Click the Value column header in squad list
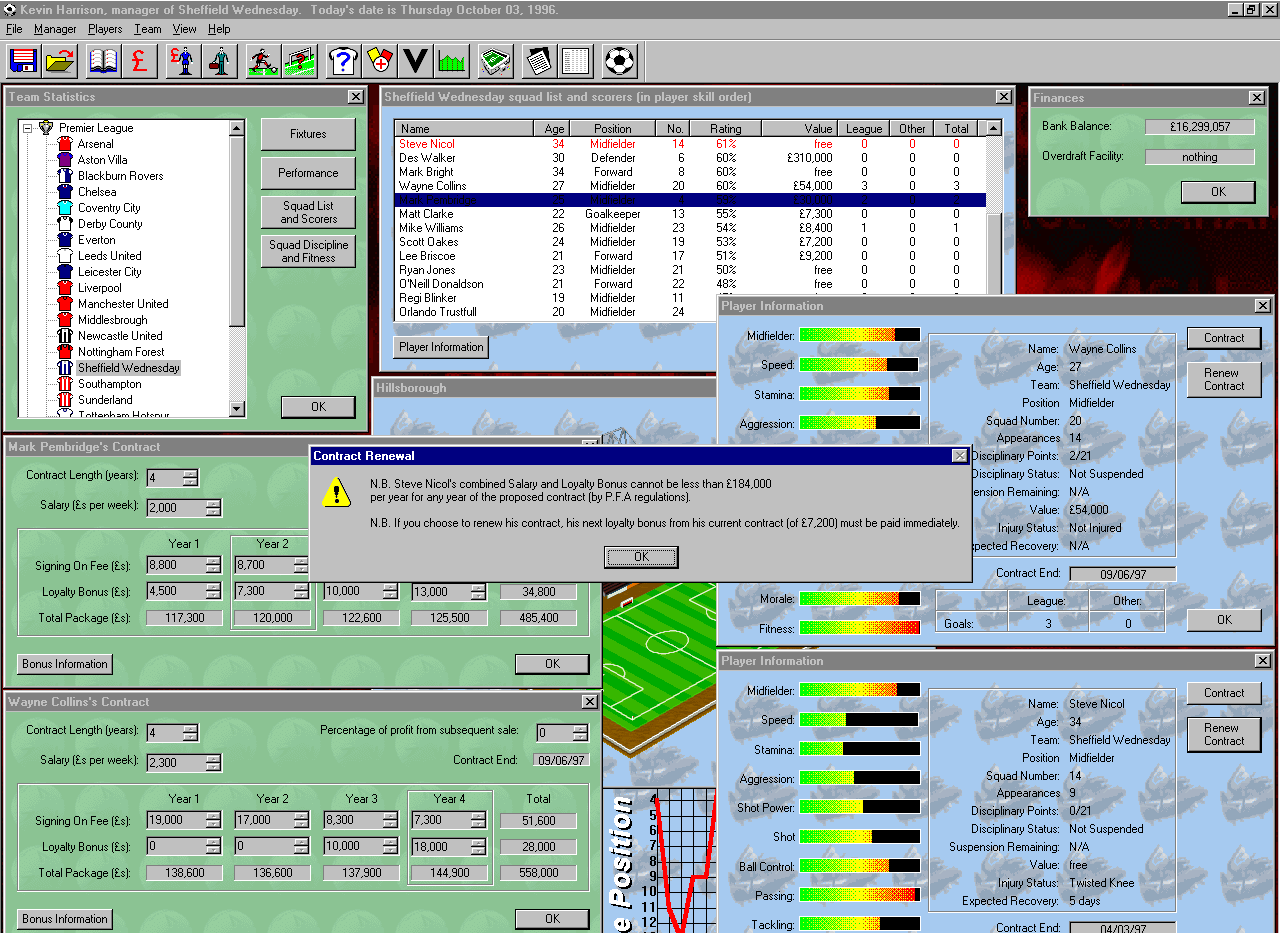 pos(798,129)
